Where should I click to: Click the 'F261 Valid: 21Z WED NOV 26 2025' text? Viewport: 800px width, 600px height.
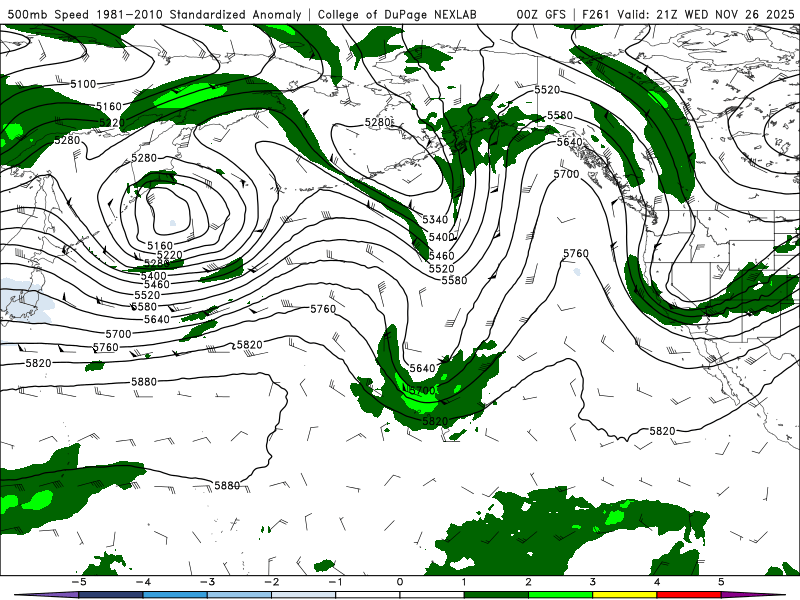point(688,14)
